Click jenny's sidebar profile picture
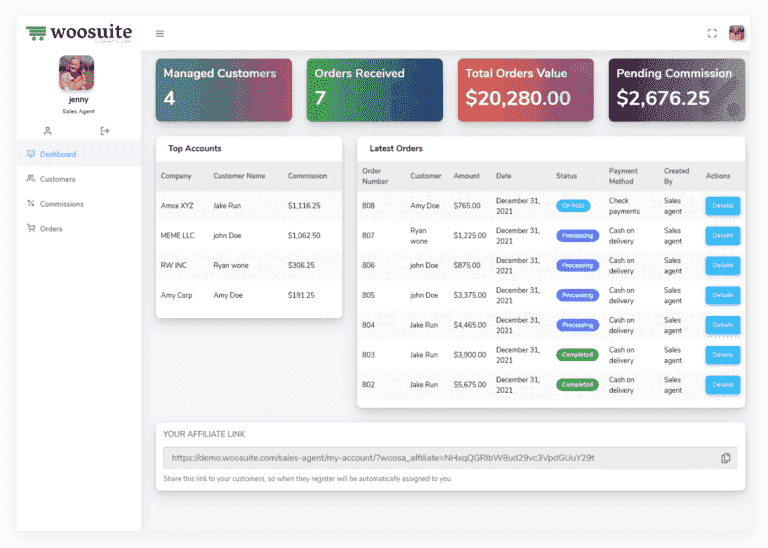The width and height of the screenshot is (768, 548). [76, 73]
